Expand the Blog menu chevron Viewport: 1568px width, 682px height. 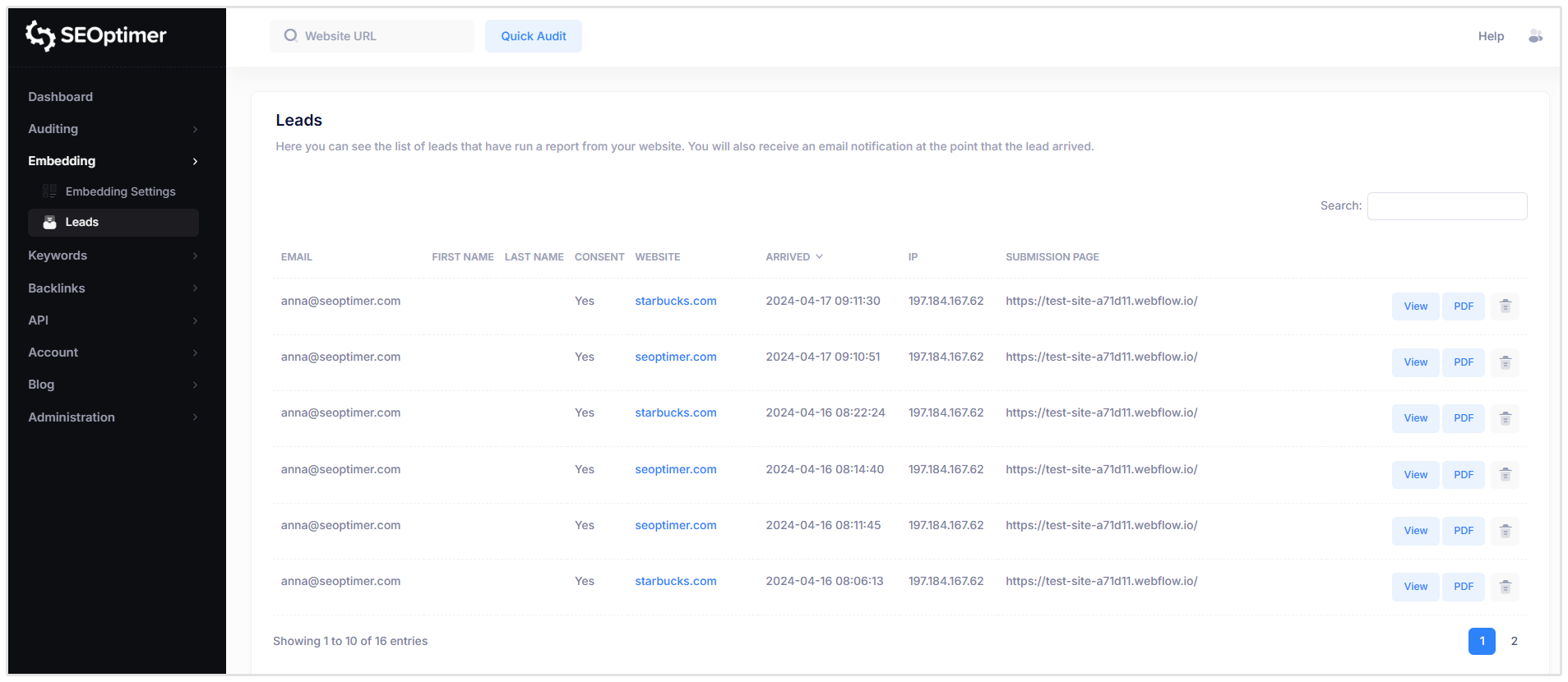(195, 385)
